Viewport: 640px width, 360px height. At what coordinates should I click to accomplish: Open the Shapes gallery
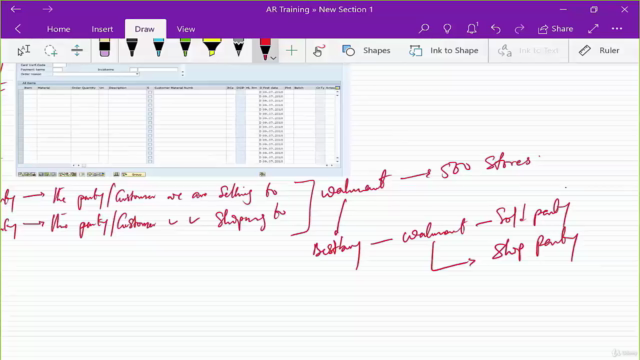pyautogui.click(x=366, y=51)
